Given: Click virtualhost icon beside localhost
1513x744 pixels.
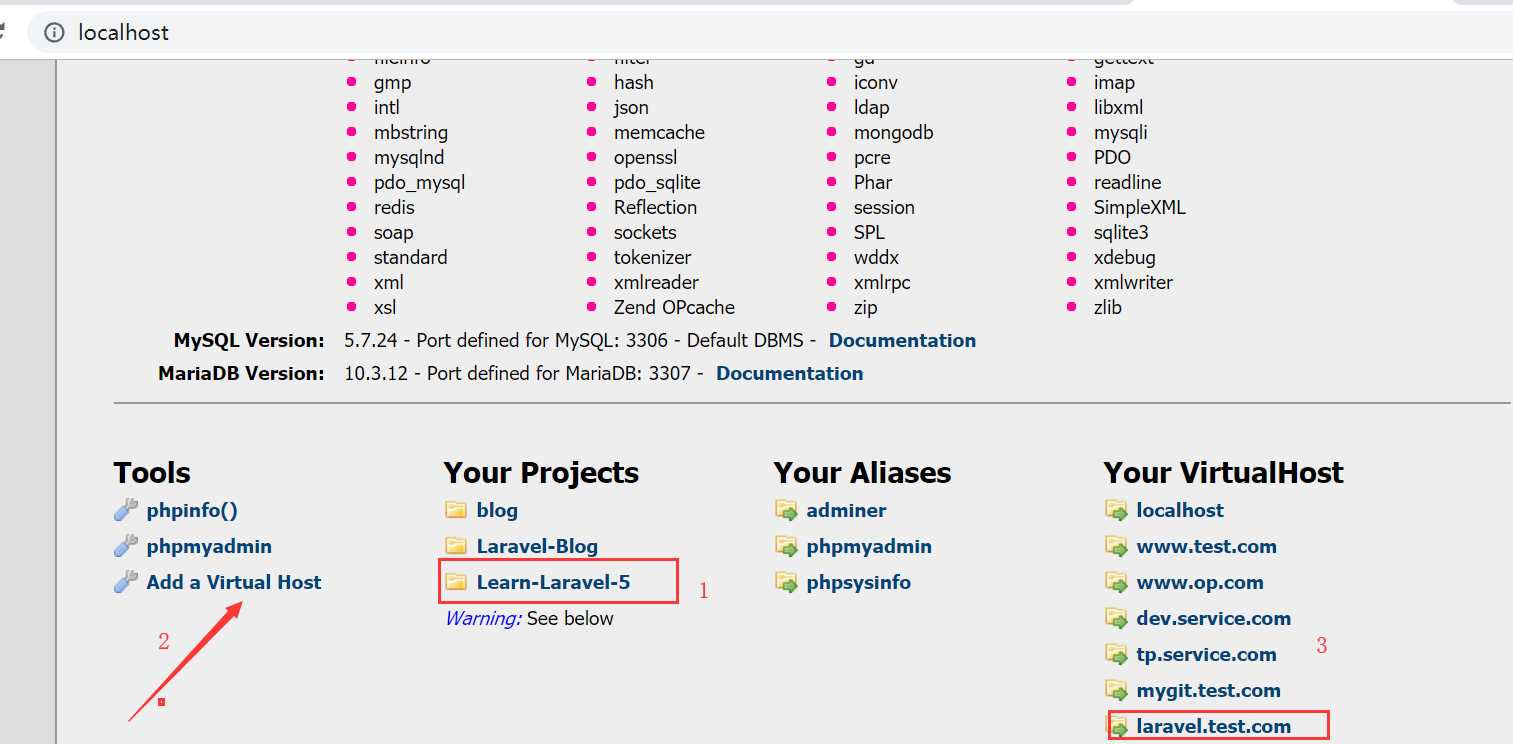Looking at the screenshot, I should 1116,510.
